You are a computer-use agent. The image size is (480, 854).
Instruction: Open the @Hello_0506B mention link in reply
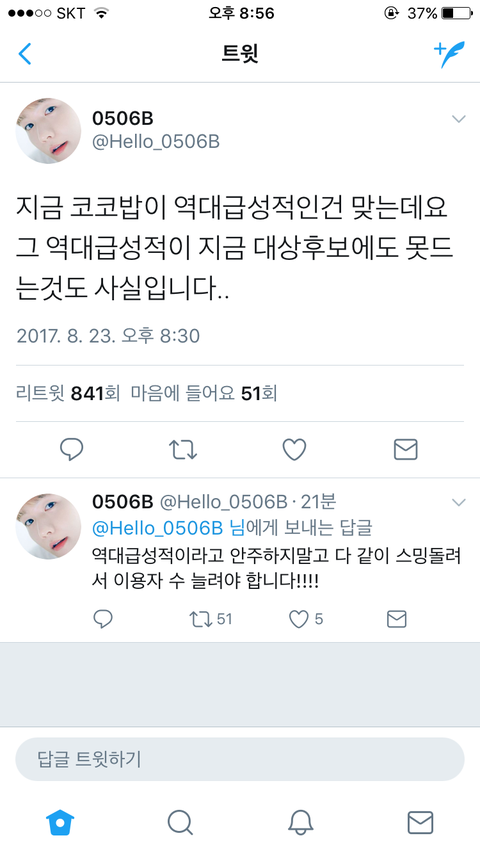[x=158, y=528]
